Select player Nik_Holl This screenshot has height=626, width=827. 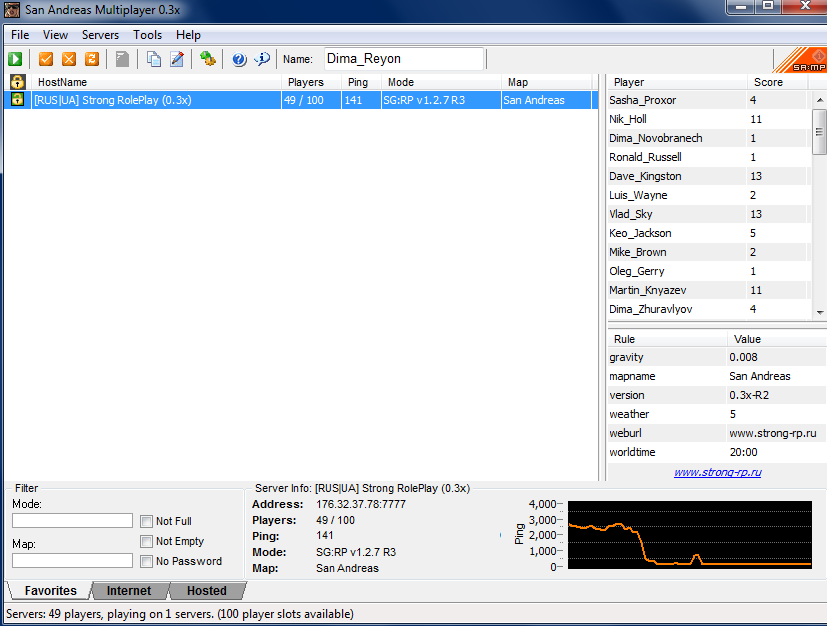coord(708,119)
